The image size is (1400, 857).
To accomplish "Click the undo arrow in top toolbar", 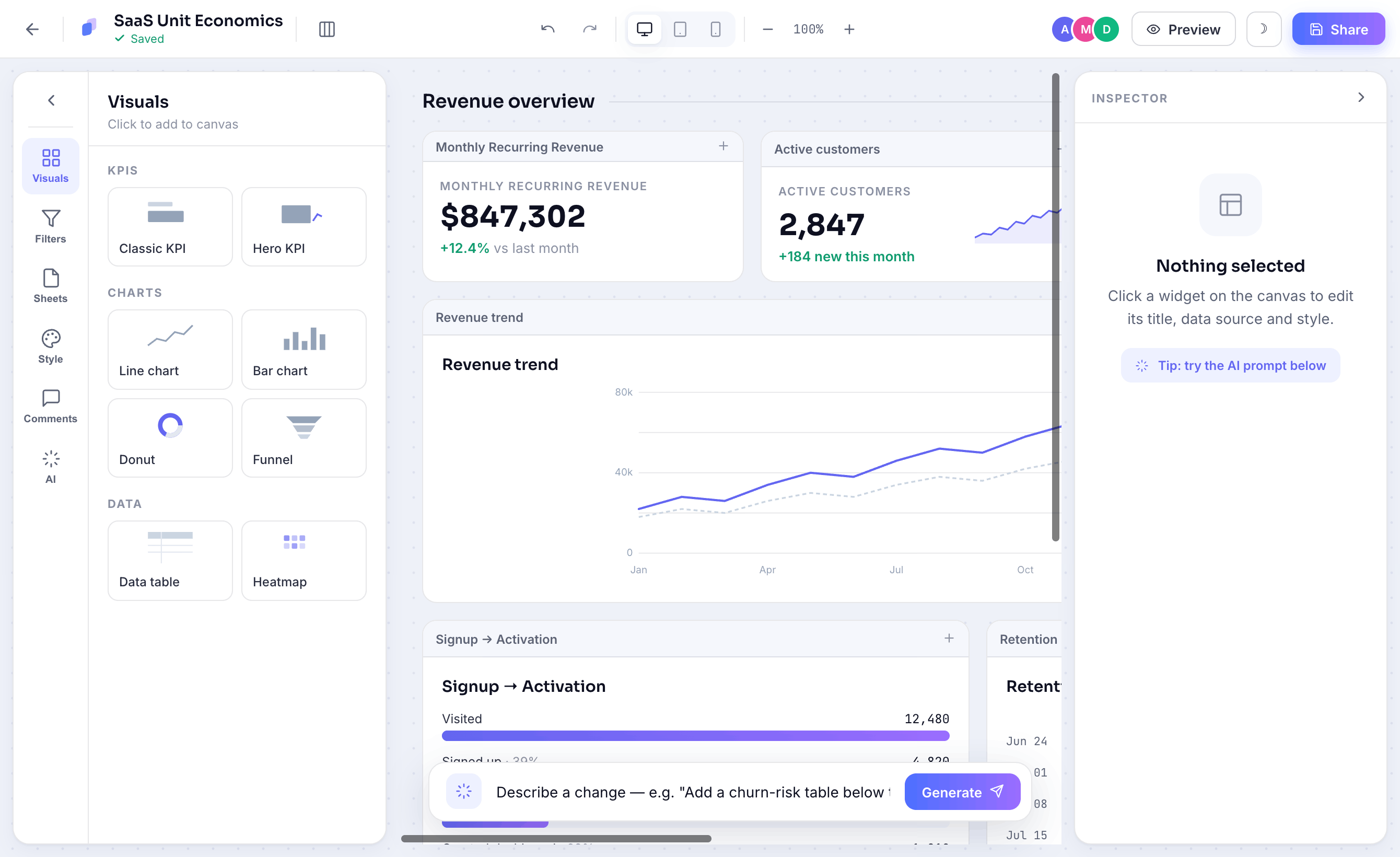I will (x=547, y=29).
